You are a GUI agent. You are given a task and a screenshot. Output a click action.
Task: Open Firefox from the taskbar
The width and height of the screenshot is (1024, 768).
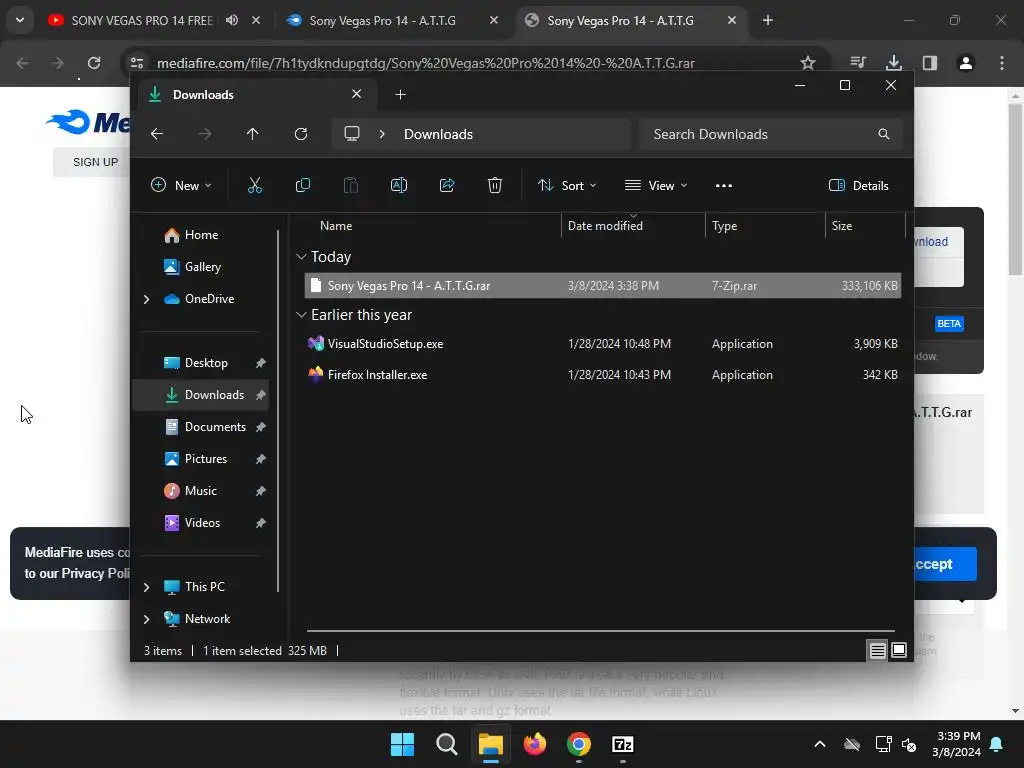[535, 744]
